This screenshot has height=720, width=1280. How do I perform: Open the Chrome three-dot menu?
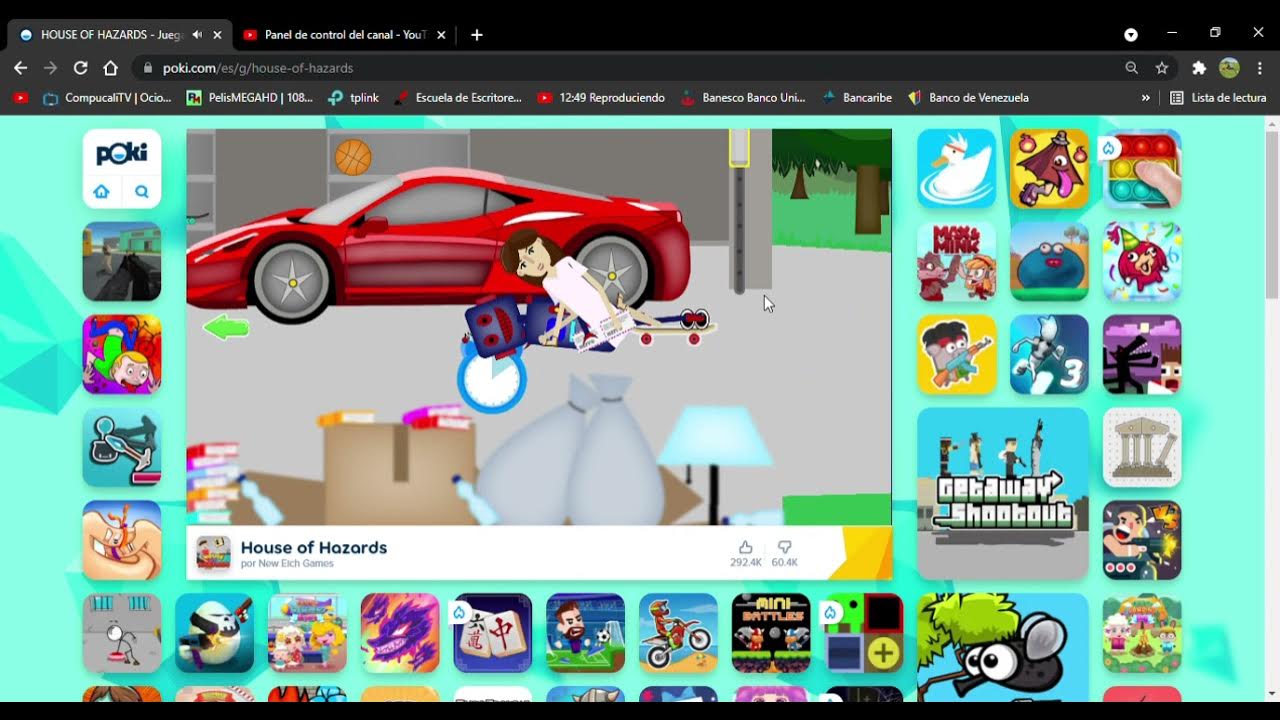[1260, 68]
